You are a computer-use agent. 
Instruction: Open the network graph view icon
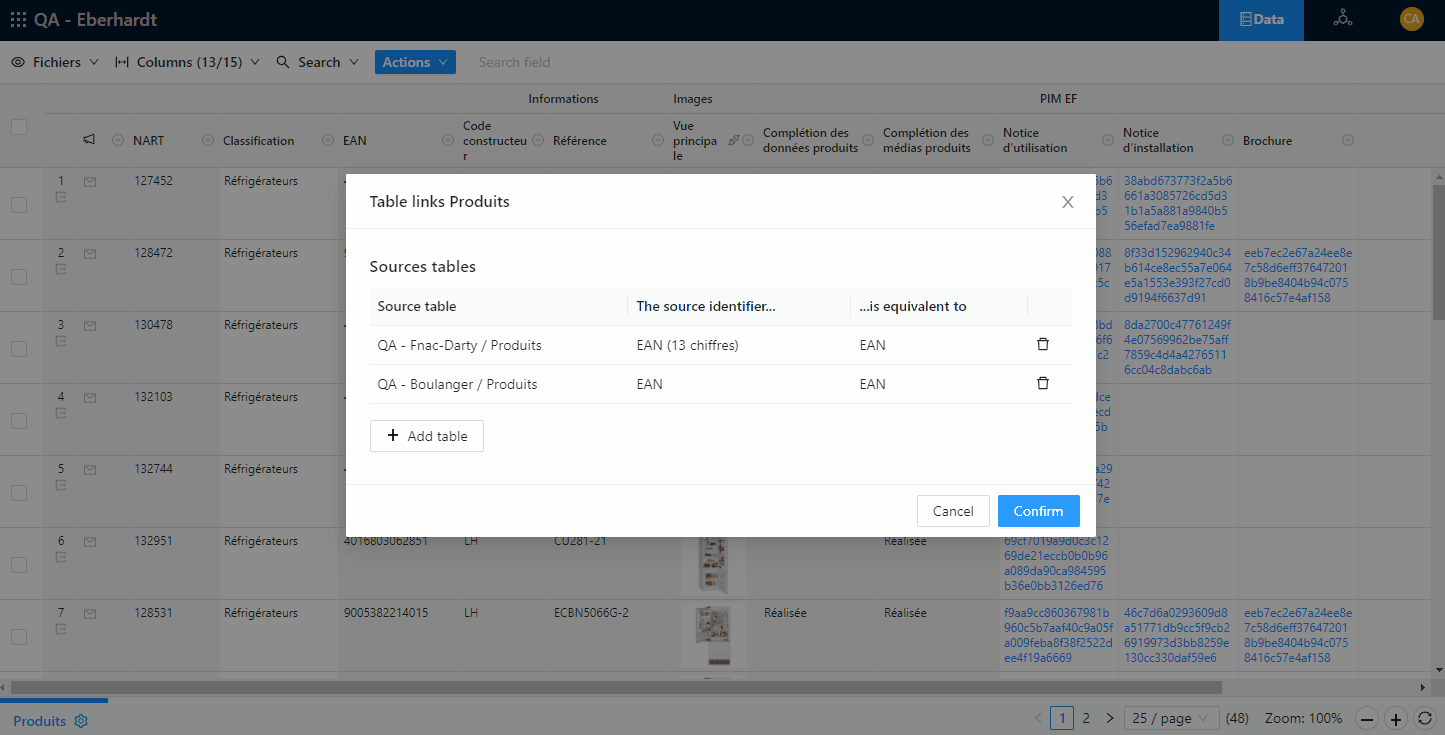pyautogui.click(x=1342, y=19)
